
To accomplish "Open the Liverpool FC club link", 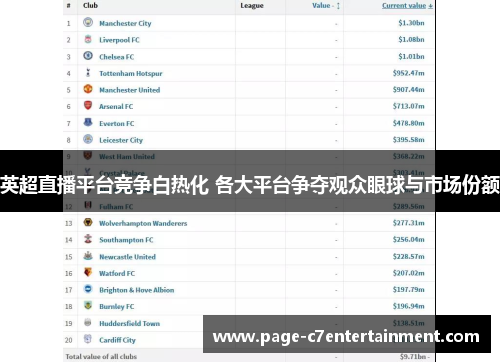I will pyautogui.click(x=119, y=40).
